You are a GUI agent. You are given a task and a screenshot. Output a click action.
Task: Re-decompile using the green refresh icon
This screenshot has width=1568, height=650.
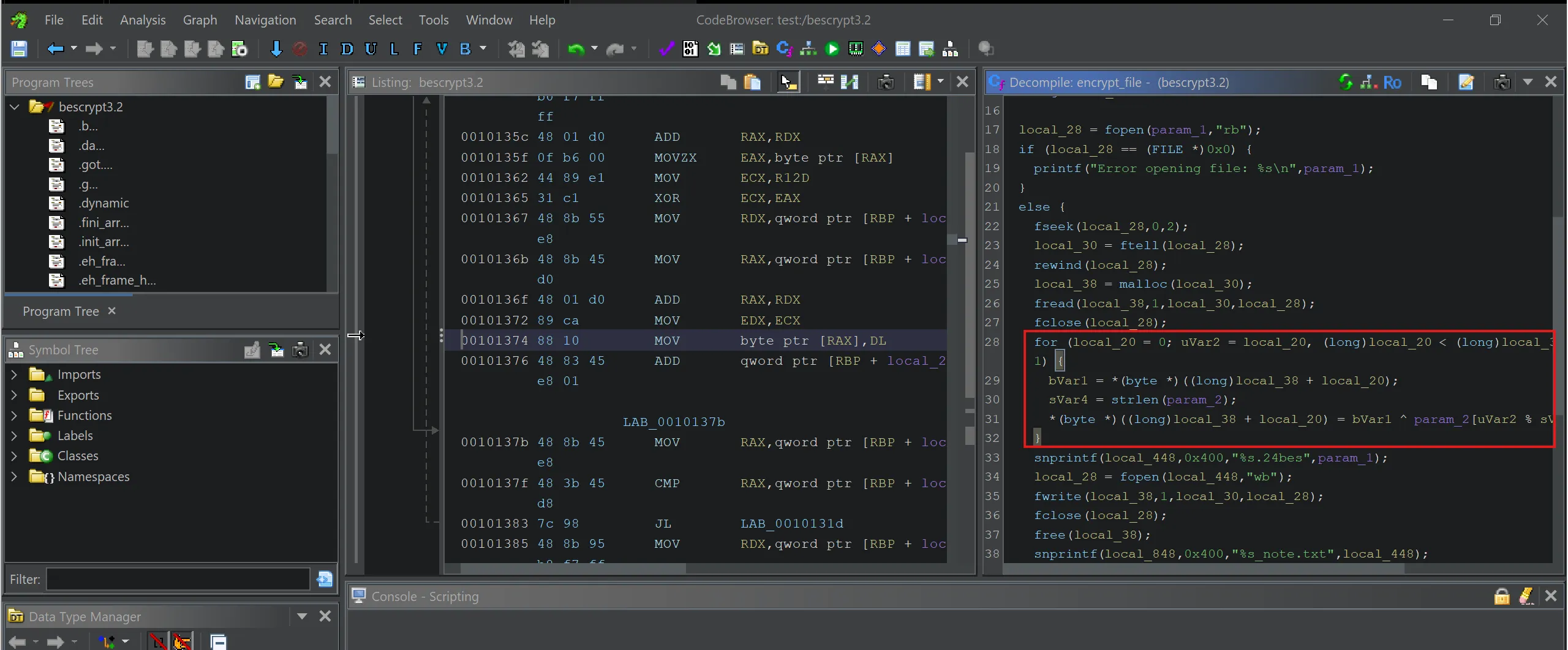click(x=1345, y=82)
